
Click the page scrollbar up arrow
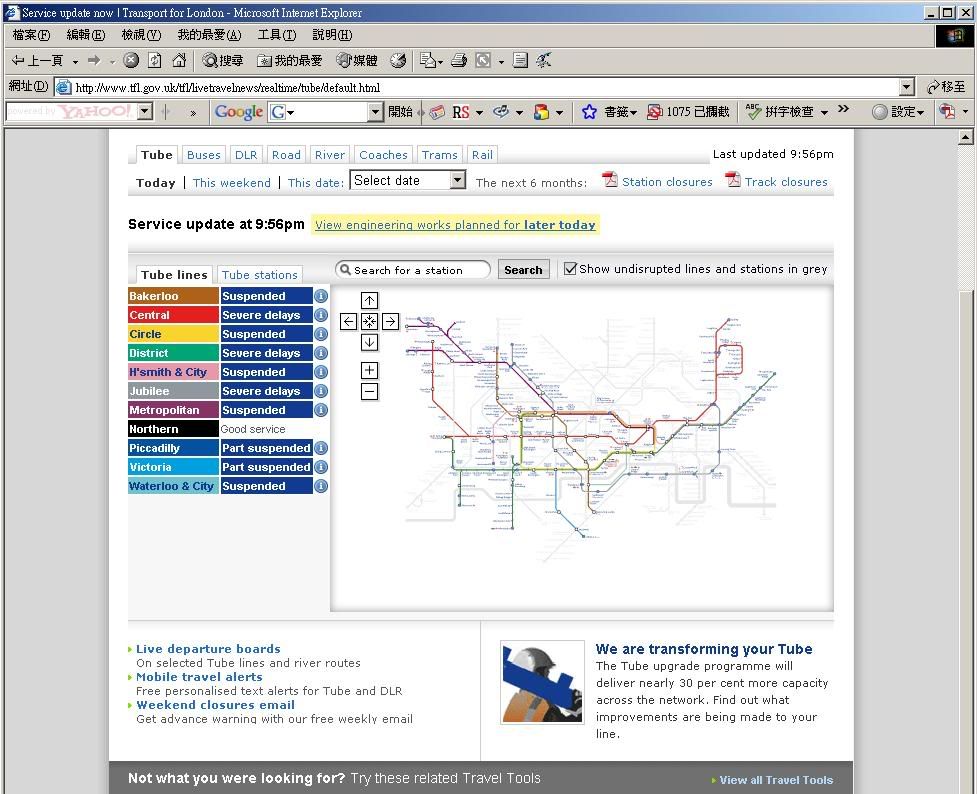click(966, 138)
